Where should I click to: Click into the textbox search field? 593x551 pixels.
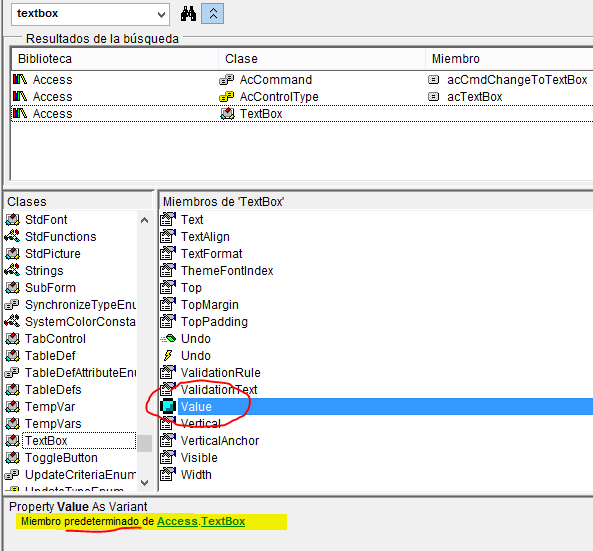pyautogui.click(x=83, y=14)
